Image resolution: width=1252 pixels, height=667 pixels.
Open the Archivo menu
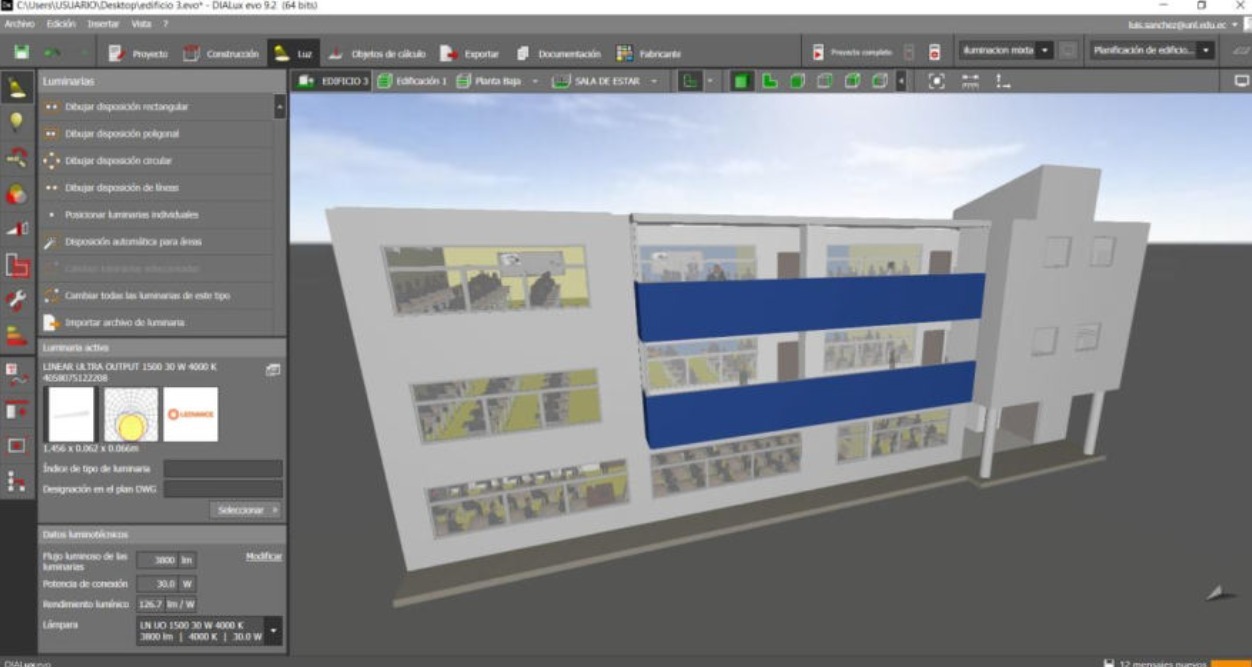point(19,23)
